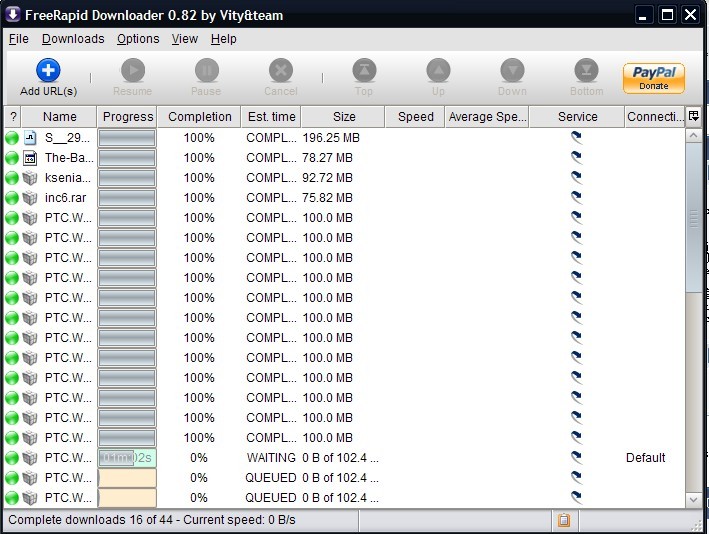Click the 75.82 MB size cell
Screen dimensions: 709x534
[327, 198]
